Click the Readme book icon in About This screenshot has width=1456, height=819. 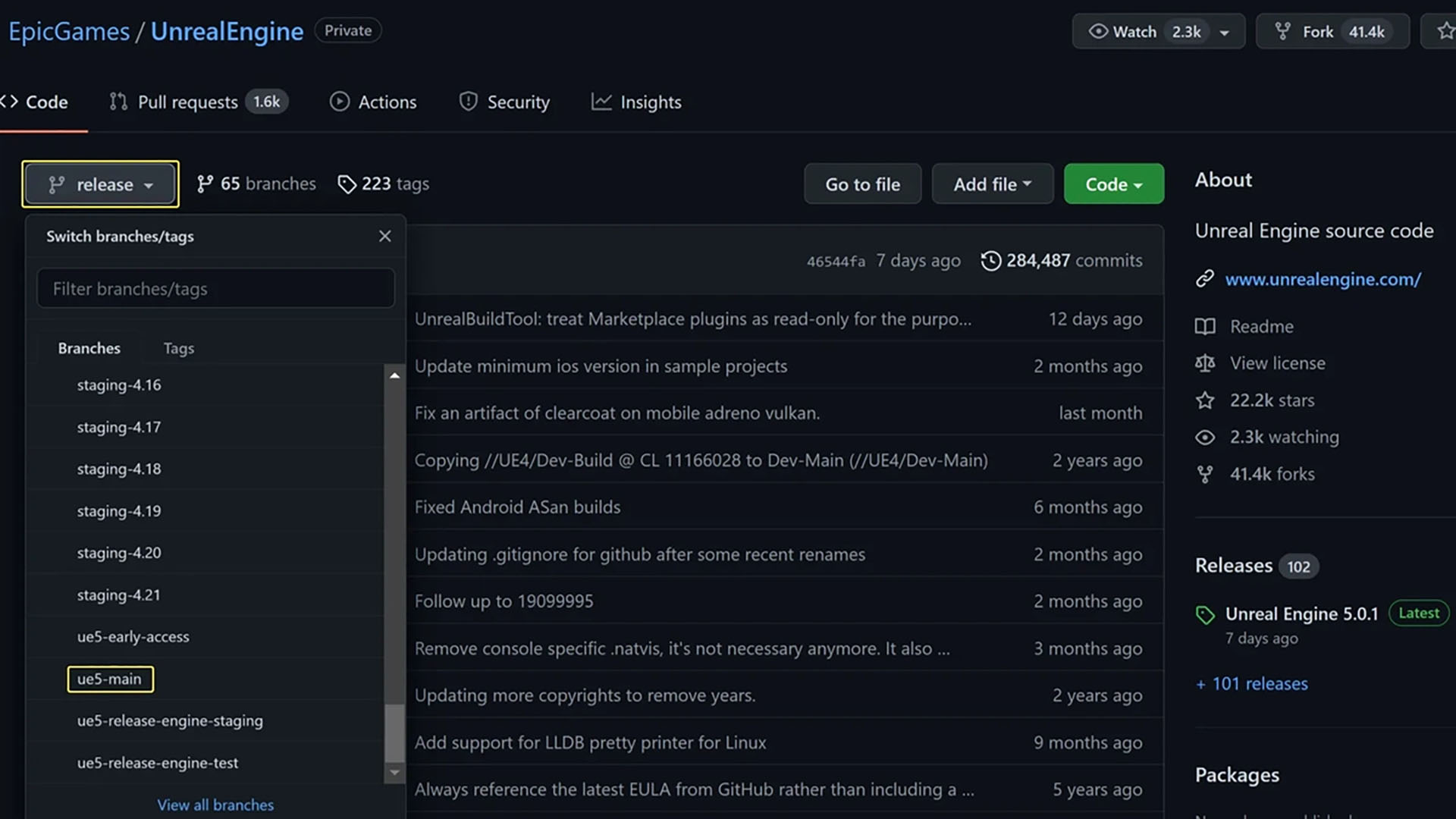click(1205, 327)
